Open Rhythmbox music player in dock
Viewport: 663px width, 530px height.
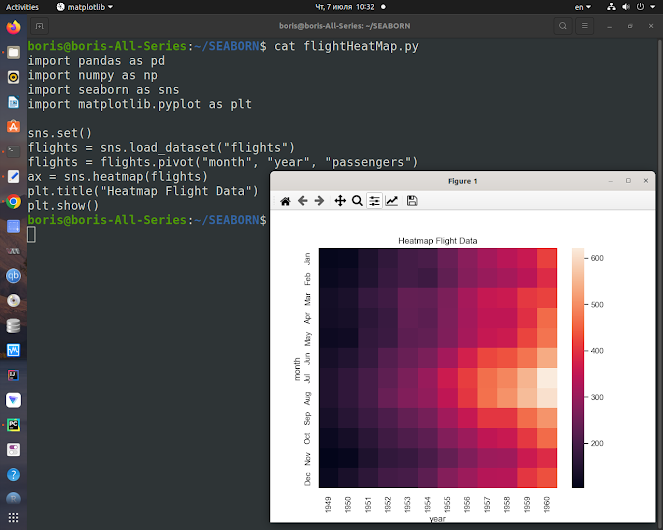coord(14,77)
